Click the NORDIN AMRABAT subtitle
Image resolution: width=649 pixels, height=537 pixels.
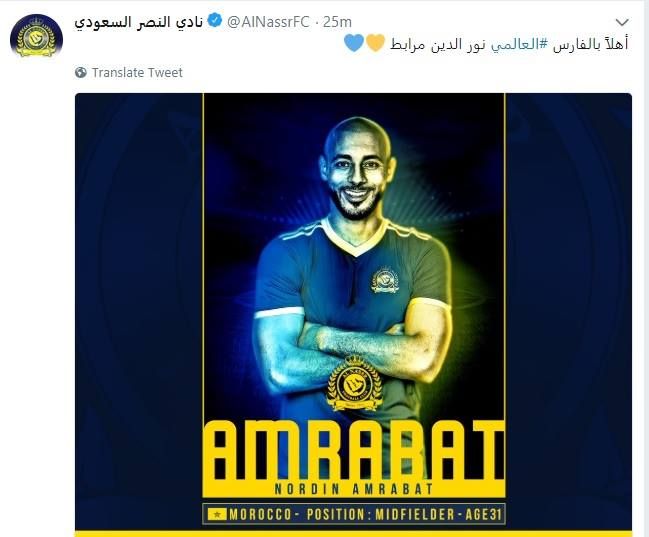(x=354, y=489)
